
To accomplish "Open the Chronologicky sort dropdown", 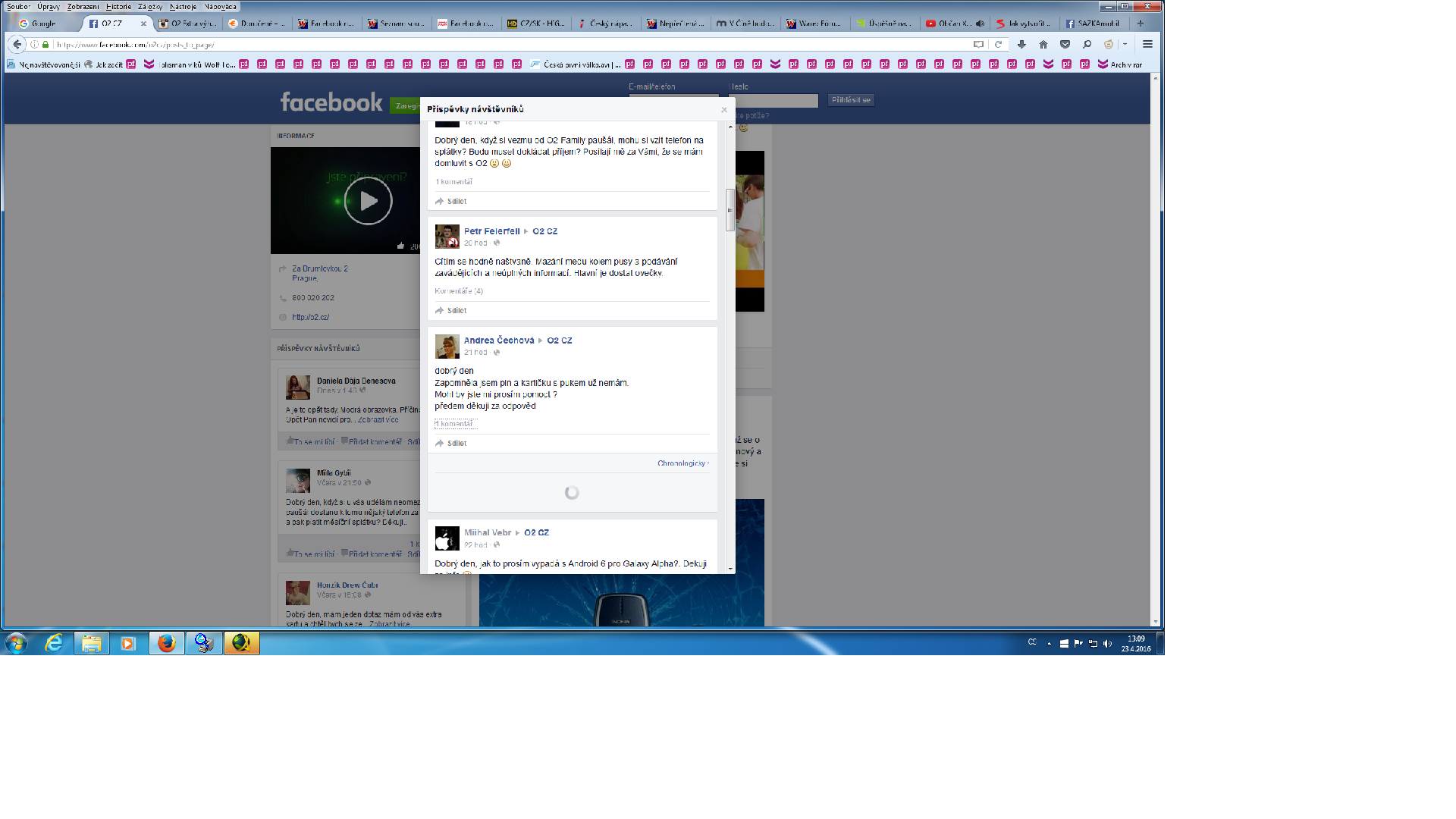I will [x=682, y=463].
